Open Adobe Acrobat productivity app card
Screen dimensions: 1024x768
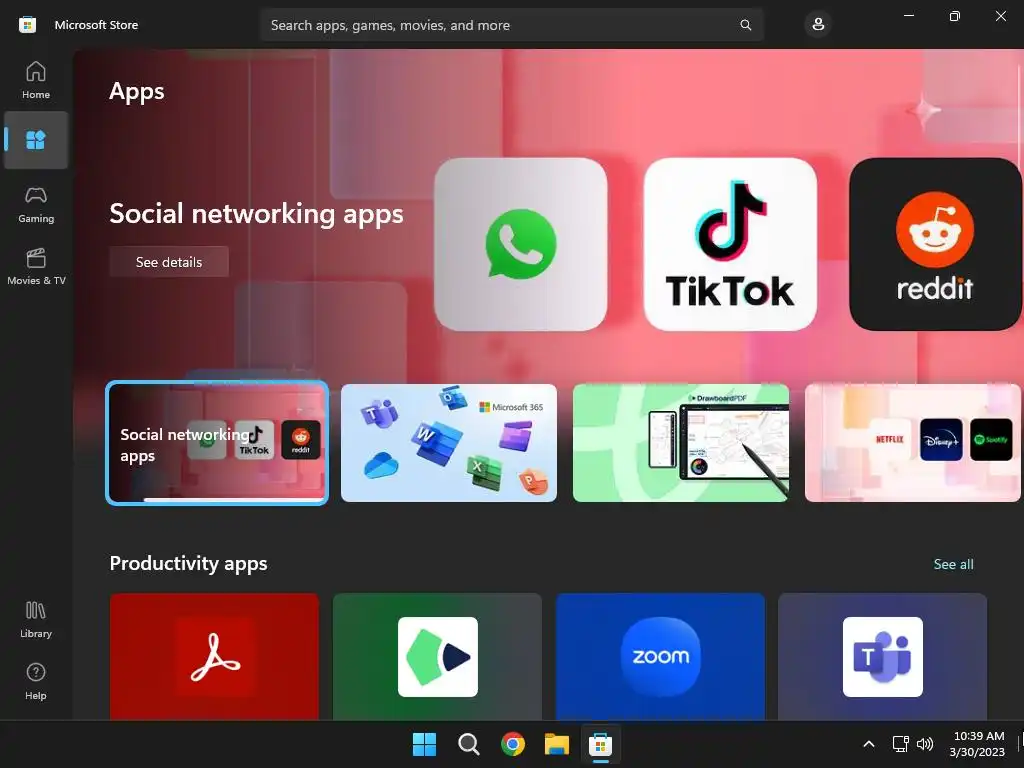[214, 656]
